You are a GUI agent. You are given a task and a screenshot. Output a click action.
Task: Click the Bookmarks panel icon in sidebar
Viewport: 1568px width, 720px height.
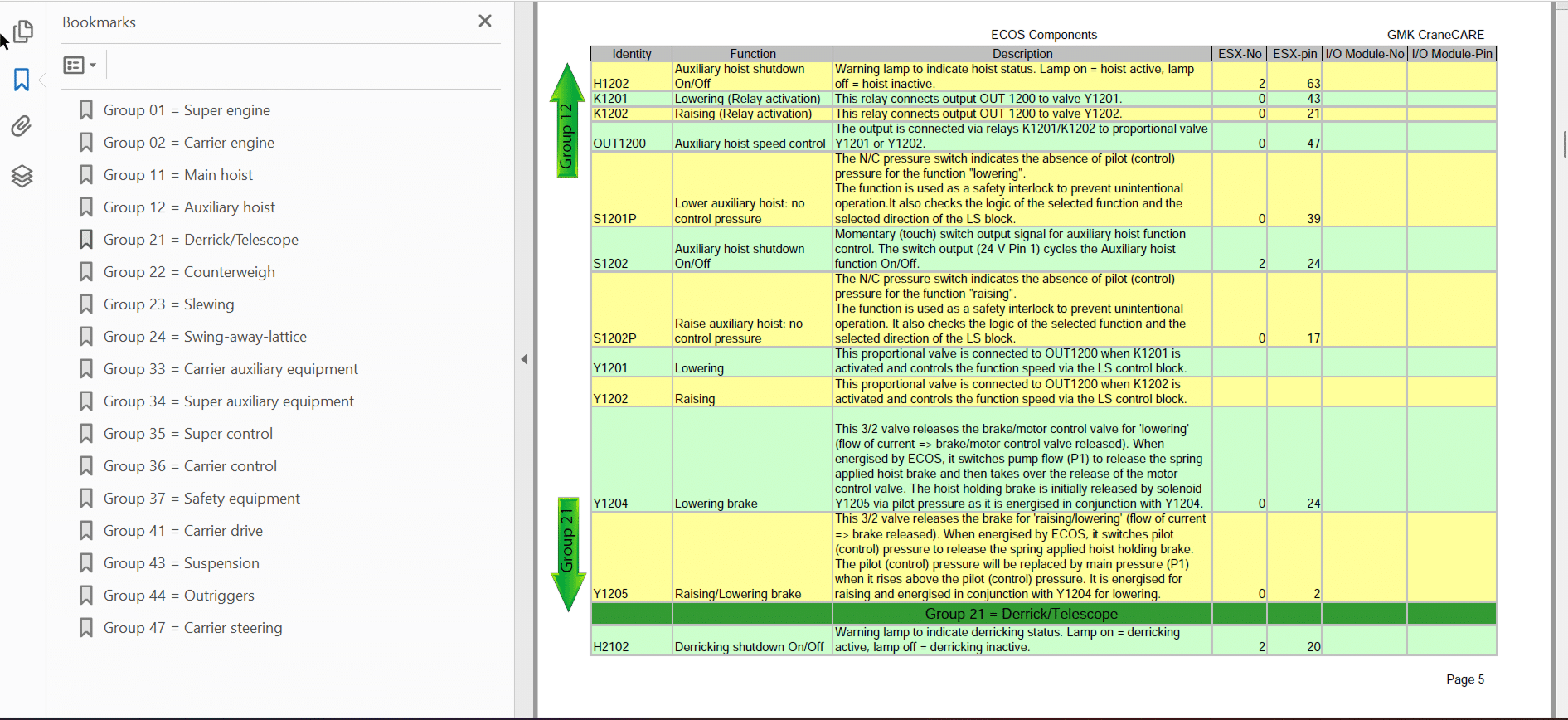pyautogui.click(x=22, y=80)
